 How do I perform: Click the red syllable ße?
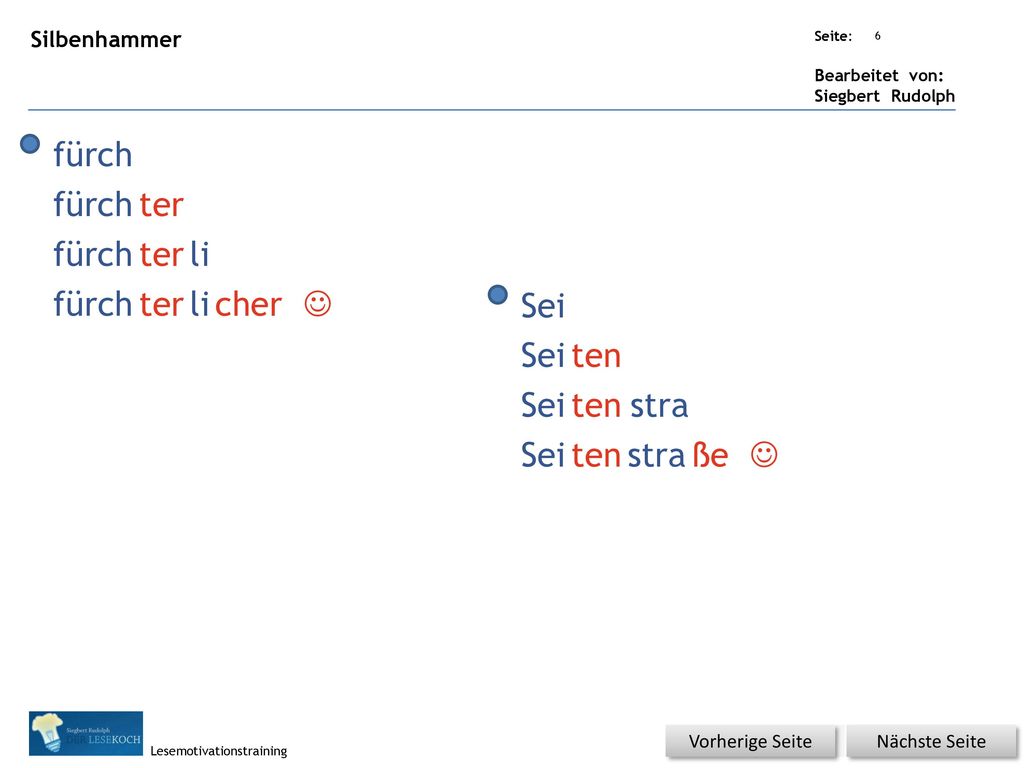coord(710,455)
